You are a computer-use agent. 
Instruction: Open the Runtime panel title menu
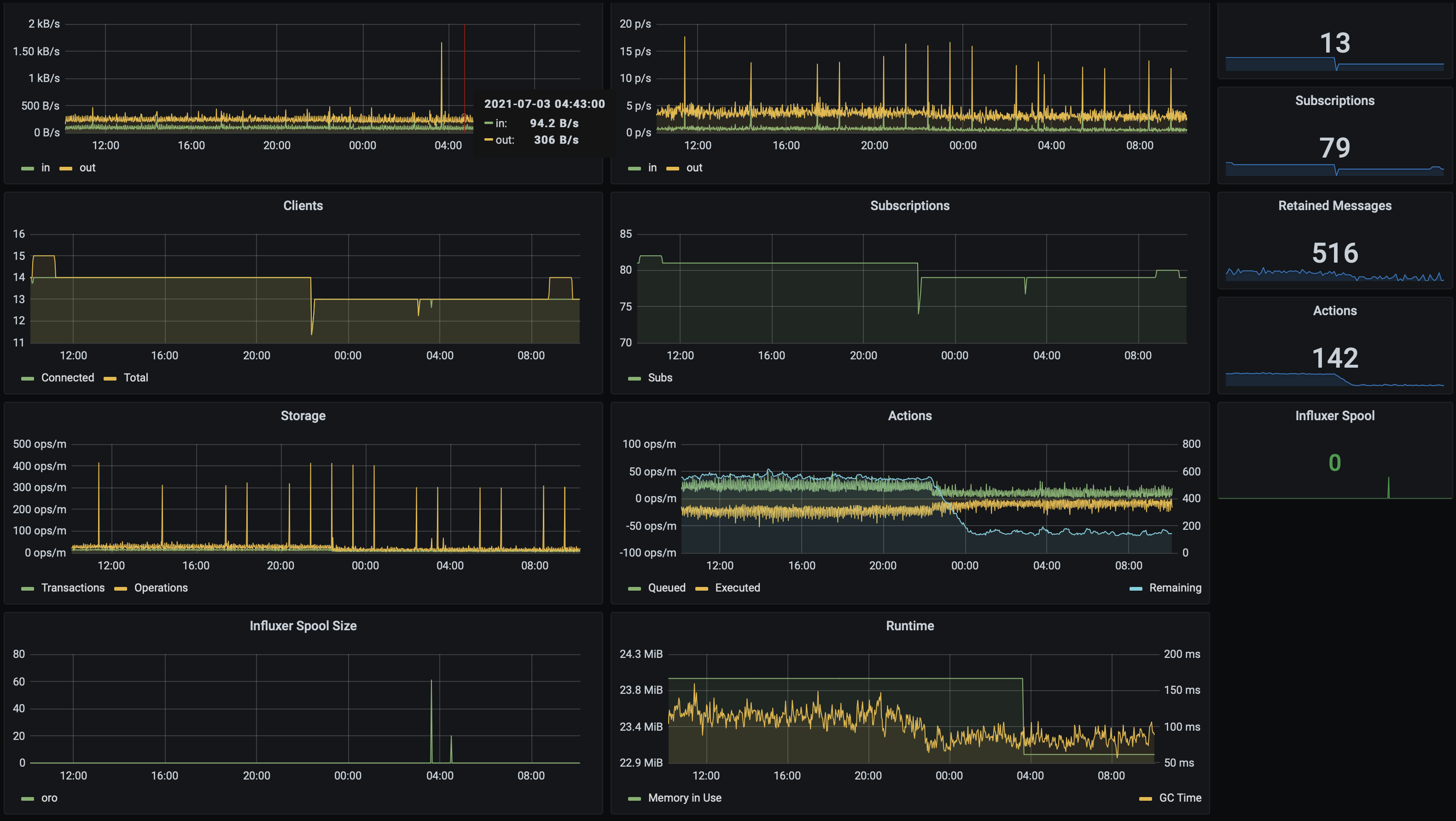(x=909, y=626)
